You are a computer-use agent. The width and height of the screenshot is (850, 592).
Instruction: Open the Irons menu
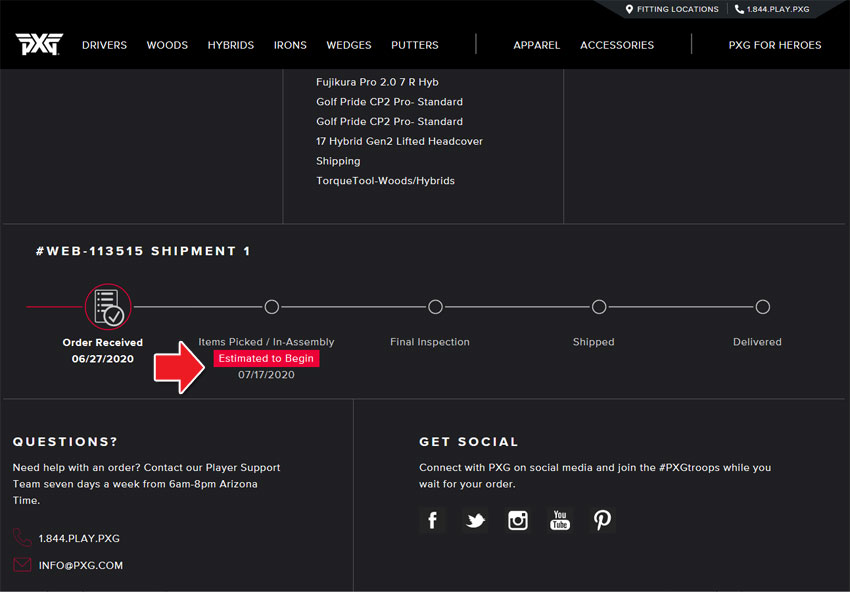tap(290, 45)
